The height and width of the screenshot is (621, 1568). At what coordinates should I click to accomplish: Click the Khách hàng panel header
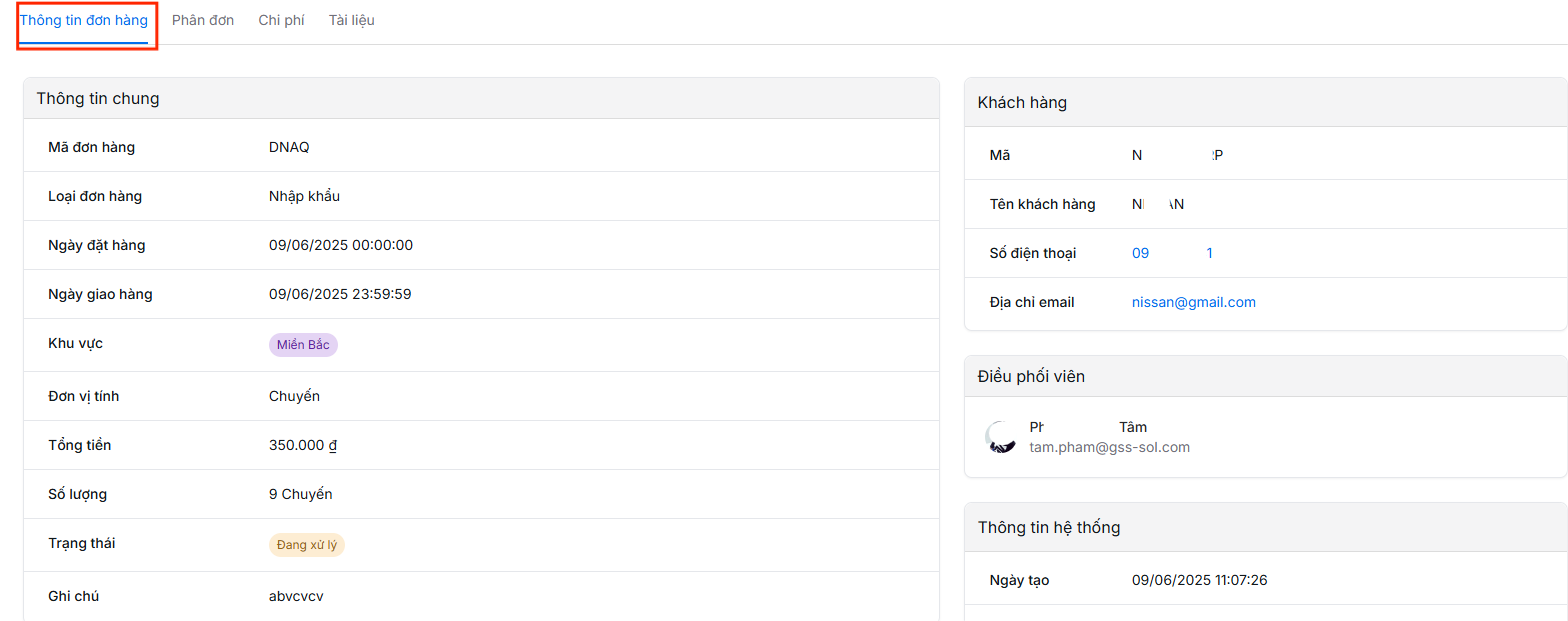1022,102
